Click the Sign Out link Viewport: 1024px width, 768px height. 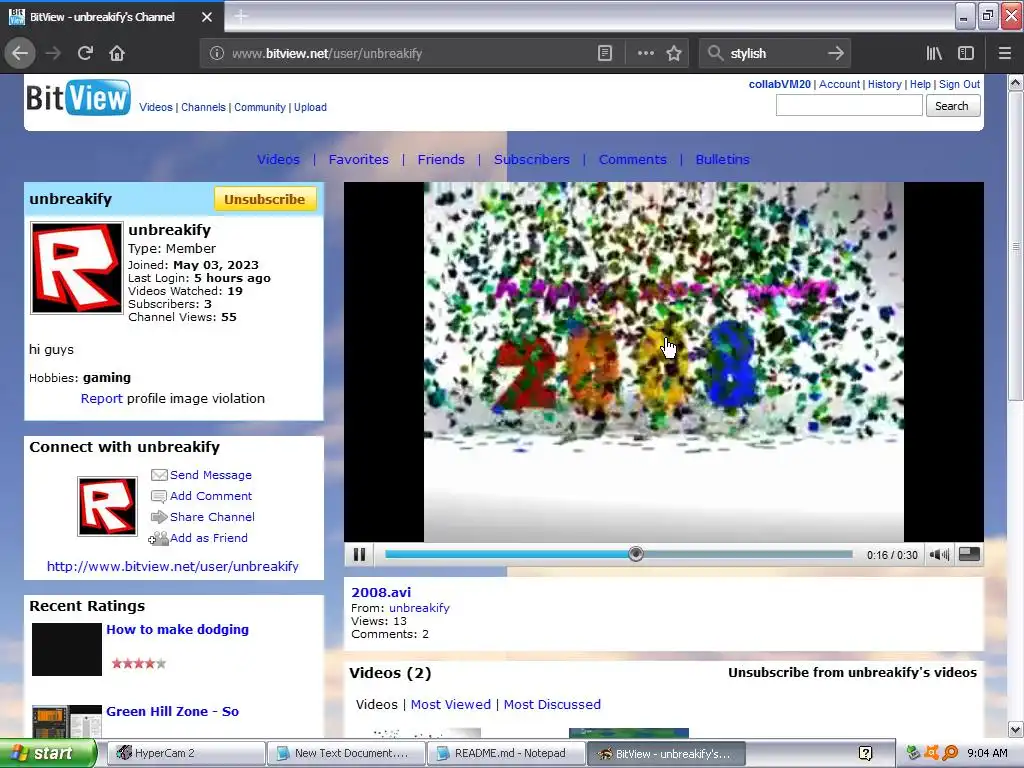tap(959, 84)
